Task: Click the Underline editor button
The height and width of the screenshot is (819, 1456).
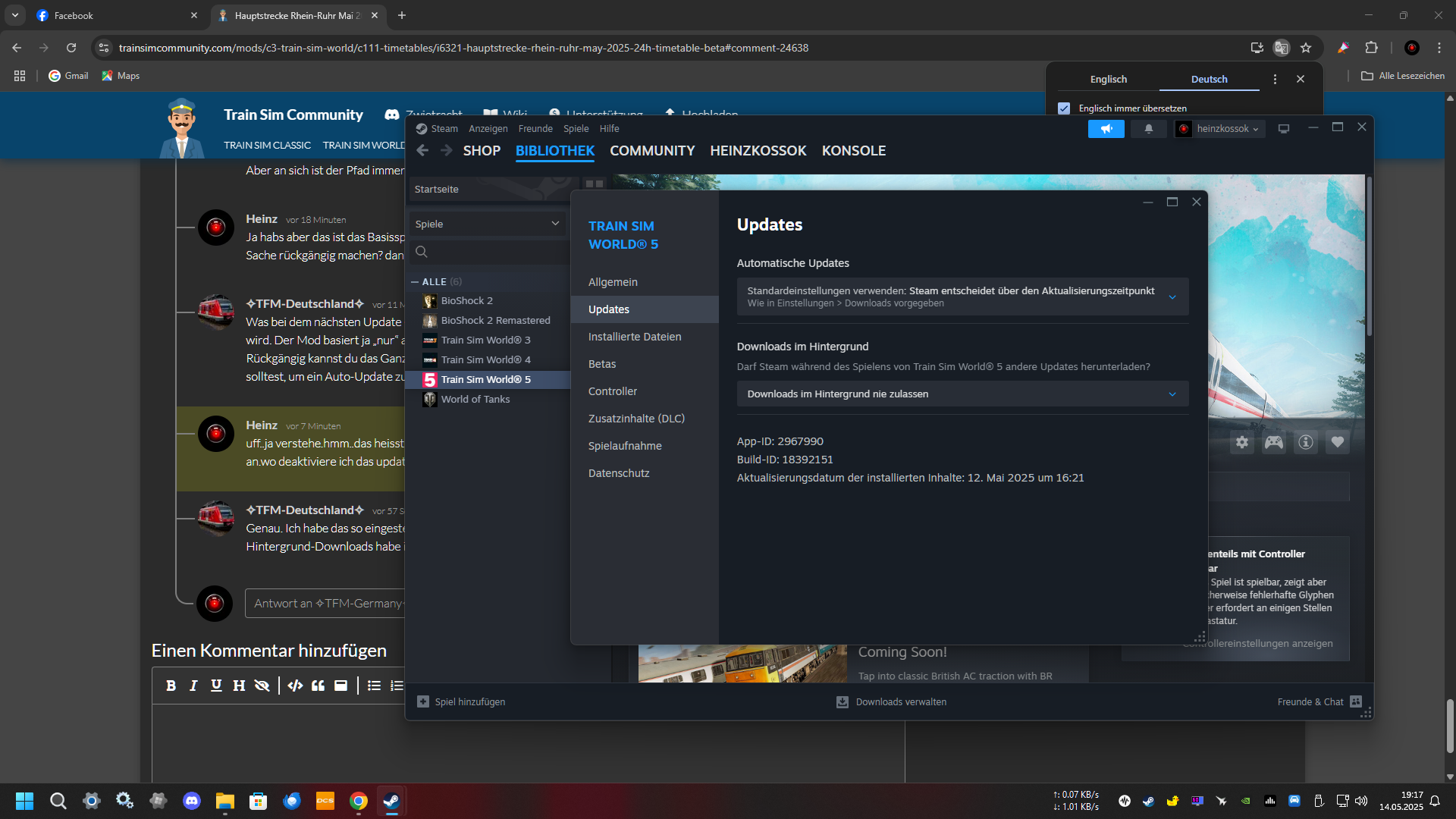Action: coord(216,686)
